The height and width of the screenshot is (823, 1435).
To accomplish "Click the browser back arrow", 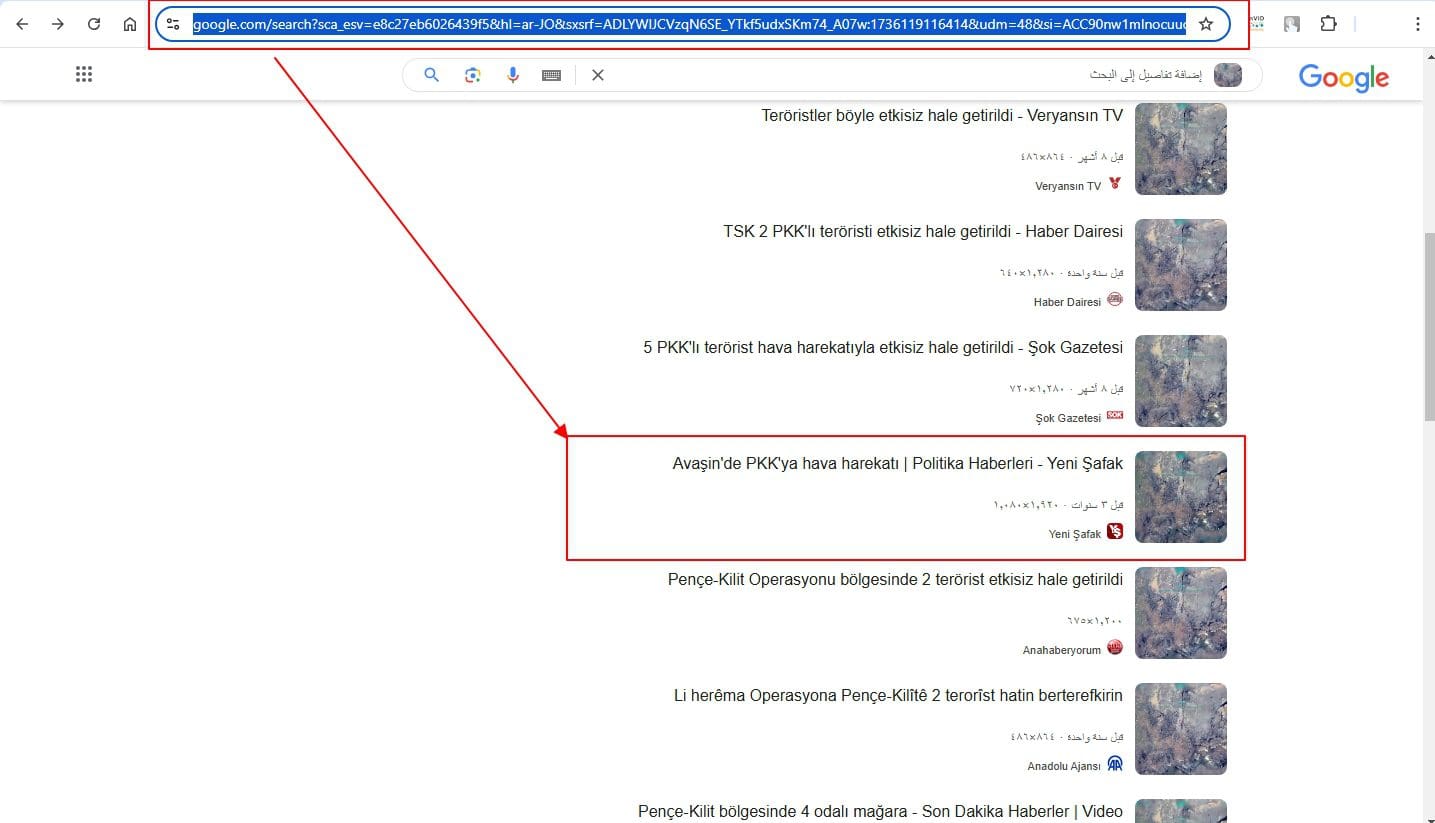I will point(22,24).
